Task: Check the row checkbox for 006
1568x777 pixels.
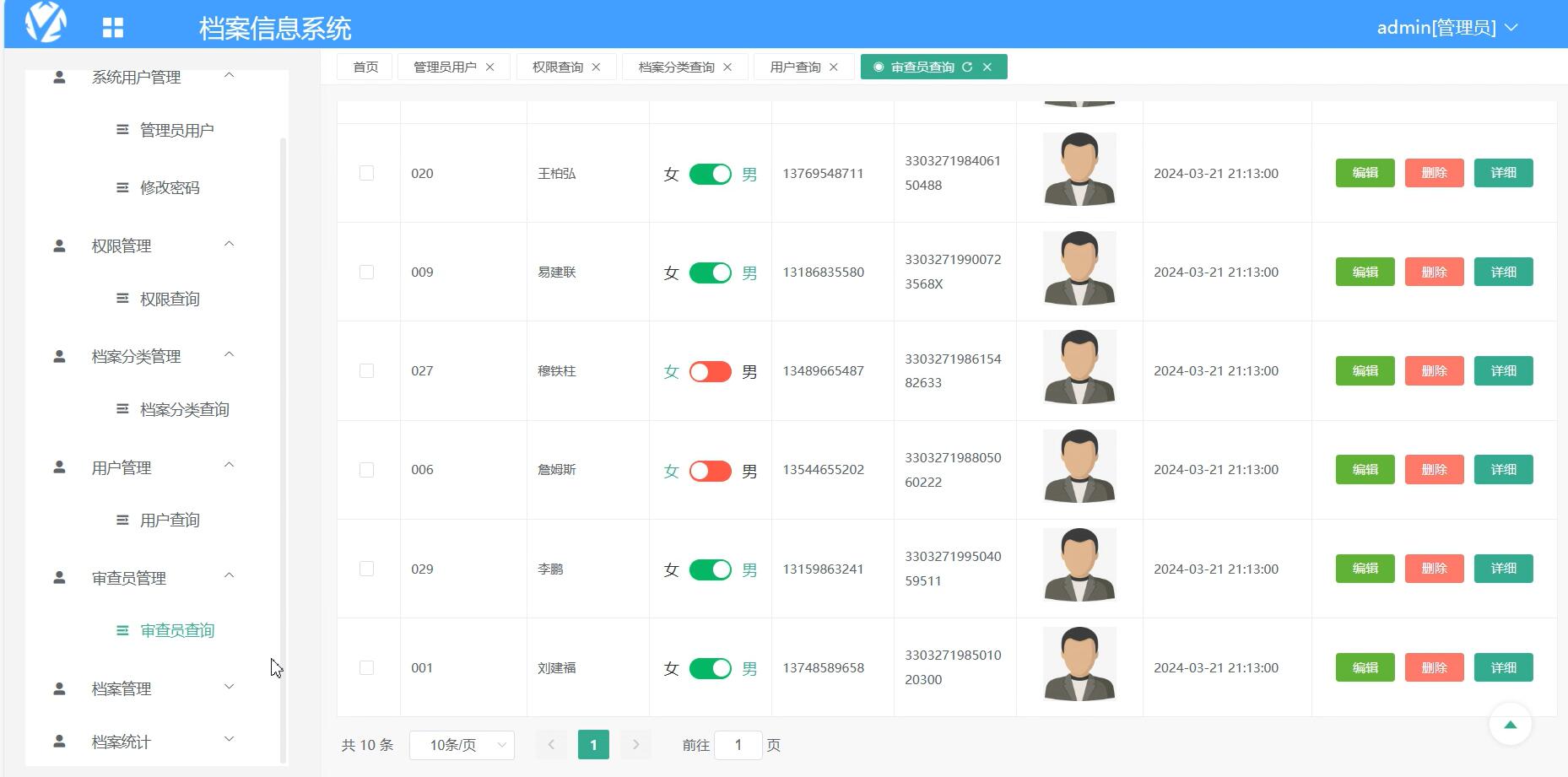Action: point(366,469)
